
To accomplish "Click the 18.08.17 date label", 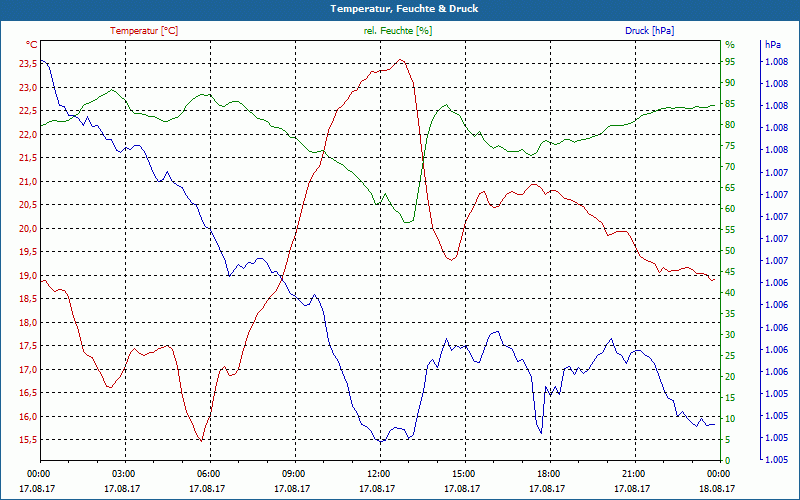I will click(x=717, y=488).
